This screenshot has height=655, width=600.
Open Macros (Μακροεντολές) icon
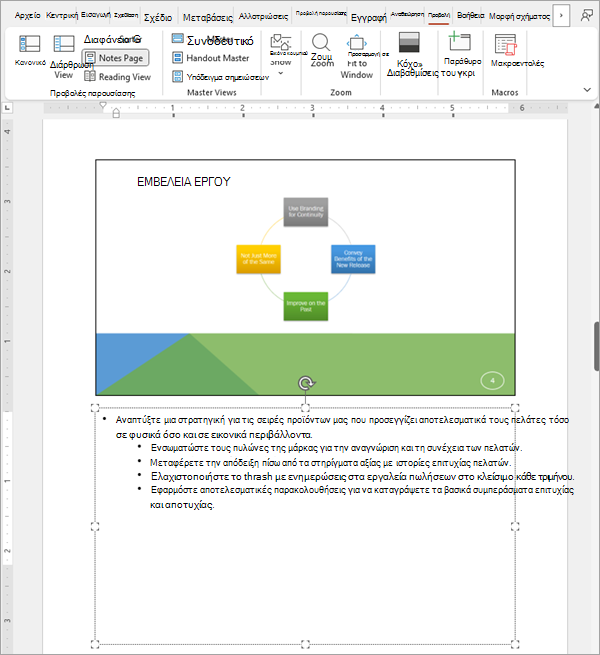click(506, 45)
